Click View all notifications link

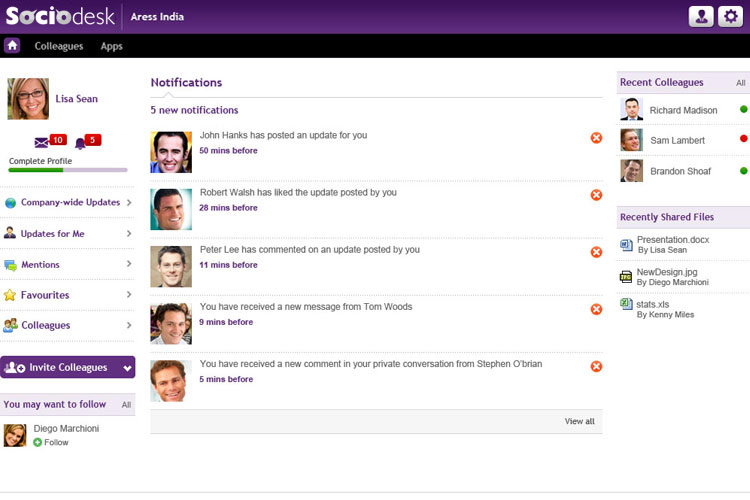tap(579, 421)
